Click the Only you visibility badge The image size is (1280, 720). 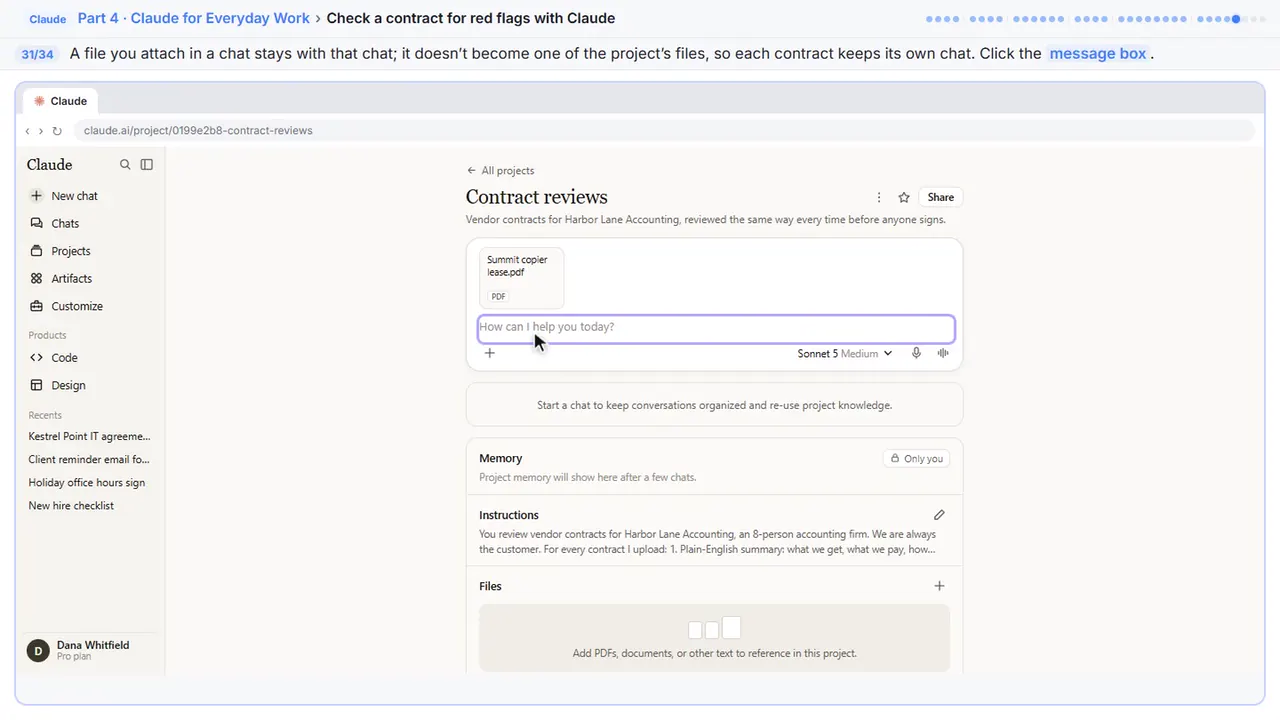pyautogui.click(x=916, y=459)
